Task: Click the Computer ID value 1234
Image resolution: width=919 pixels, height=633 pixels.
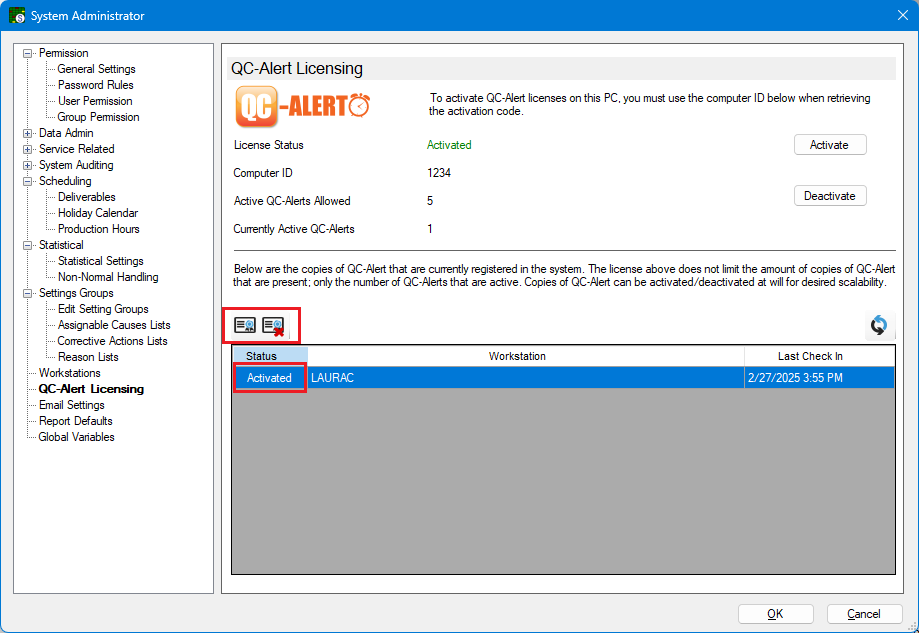Action: 439,173
